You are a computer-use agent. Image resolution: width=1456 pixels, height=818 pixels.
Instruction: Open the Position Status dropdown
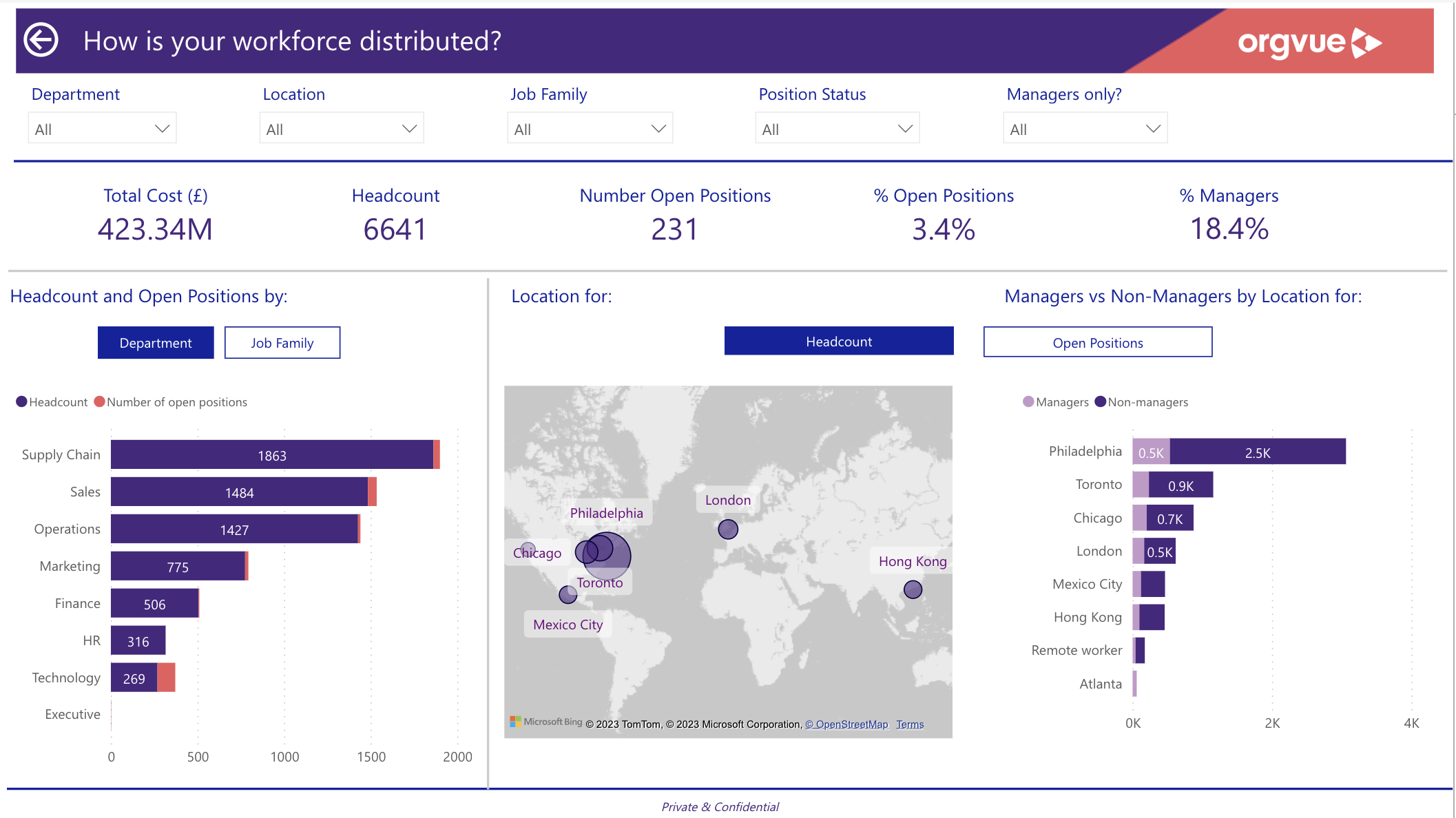(x=836, y=129)
